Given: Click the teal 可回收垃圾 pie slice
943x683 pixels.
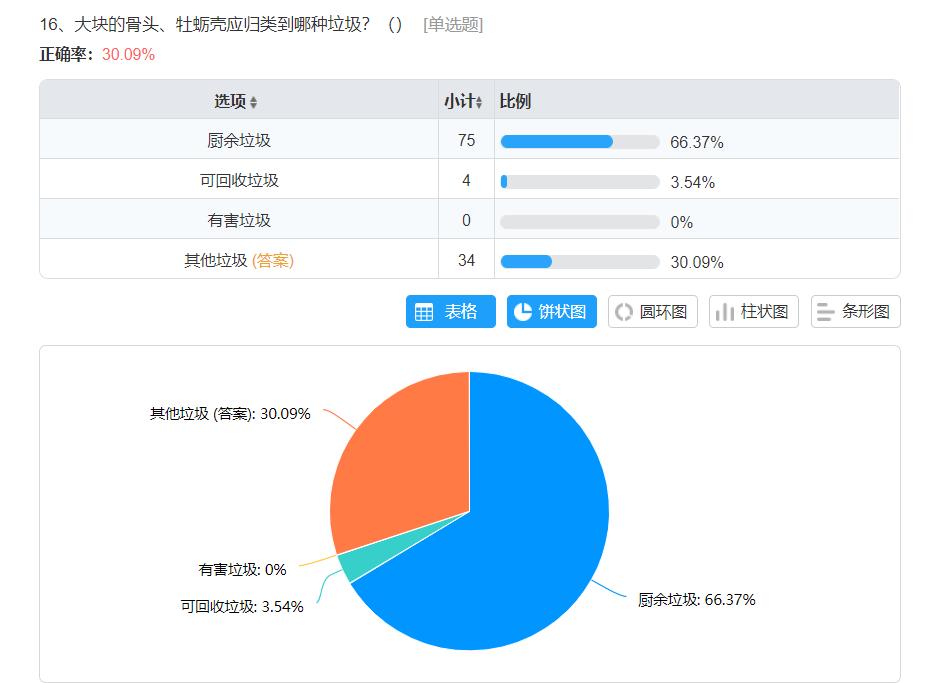Looking at the screenshot, I should point(346,565).
